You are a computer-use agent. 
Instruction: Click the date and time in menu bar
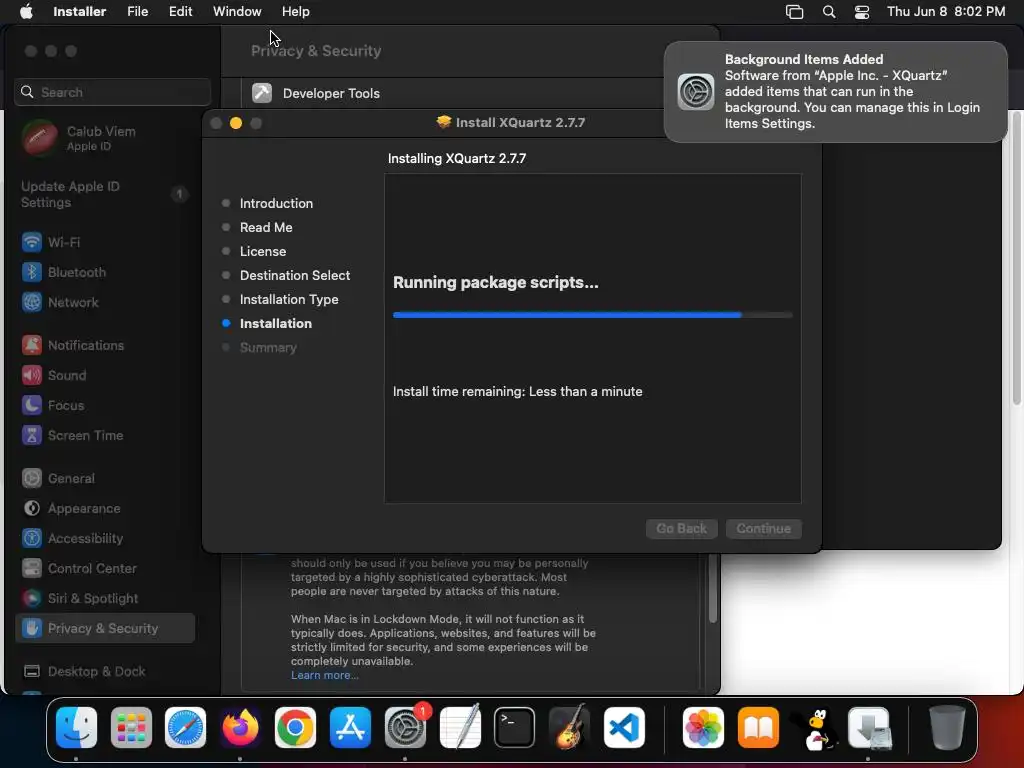pyautogui.click(x=946, y=11)
